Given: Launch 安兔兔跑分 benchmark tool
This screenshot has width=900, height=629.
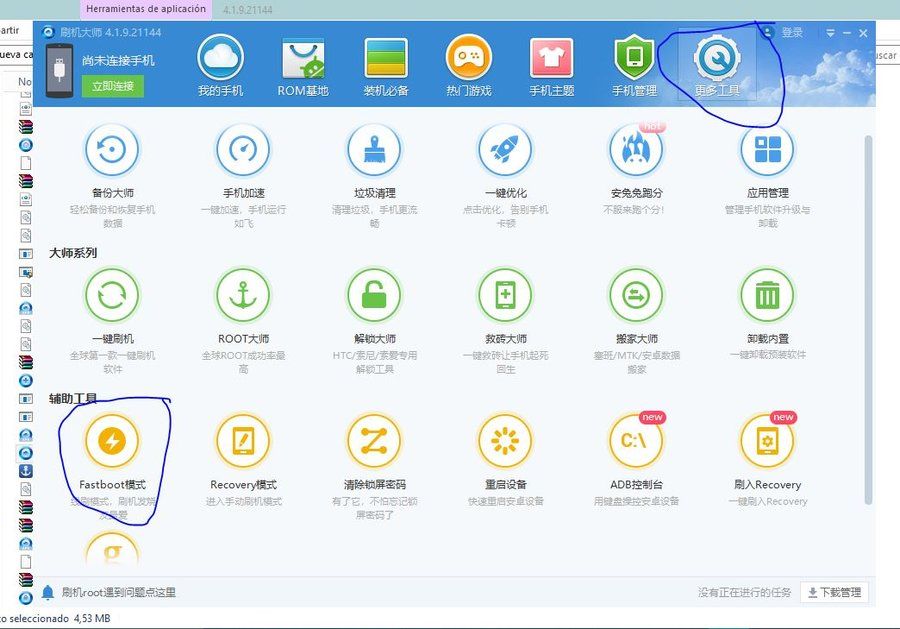Looking at the screenshot, I should coord(637,149).
